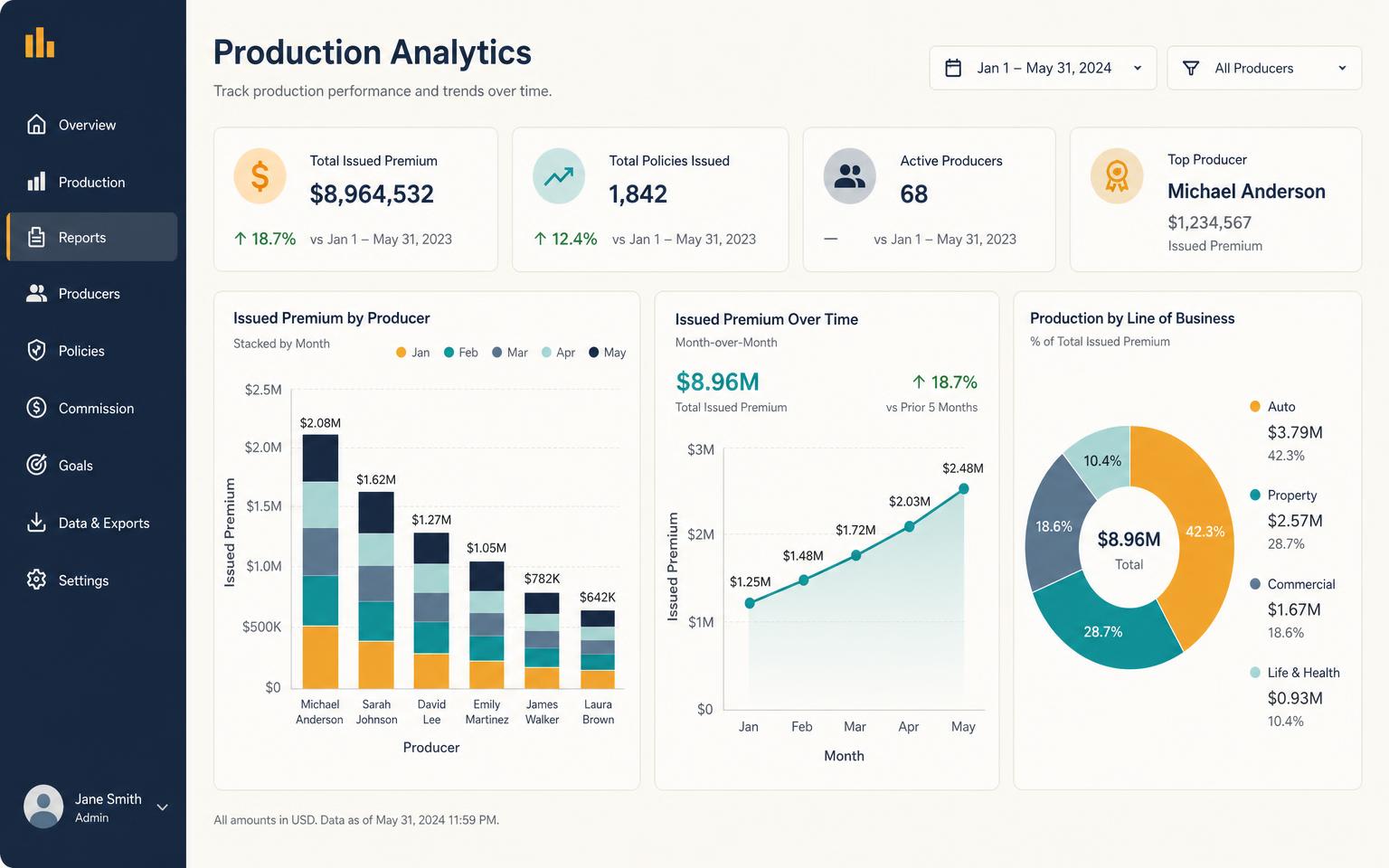Click the $2.48M May data point
1389x868 pixels.
[964, 488]
